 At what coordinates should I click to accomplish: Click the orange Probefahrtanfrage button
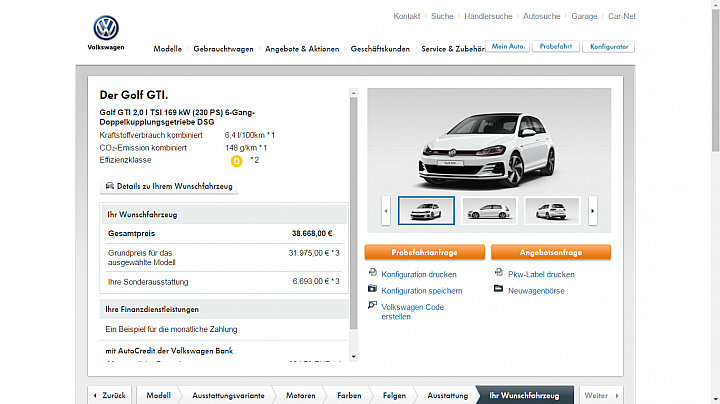coord(425,252)
